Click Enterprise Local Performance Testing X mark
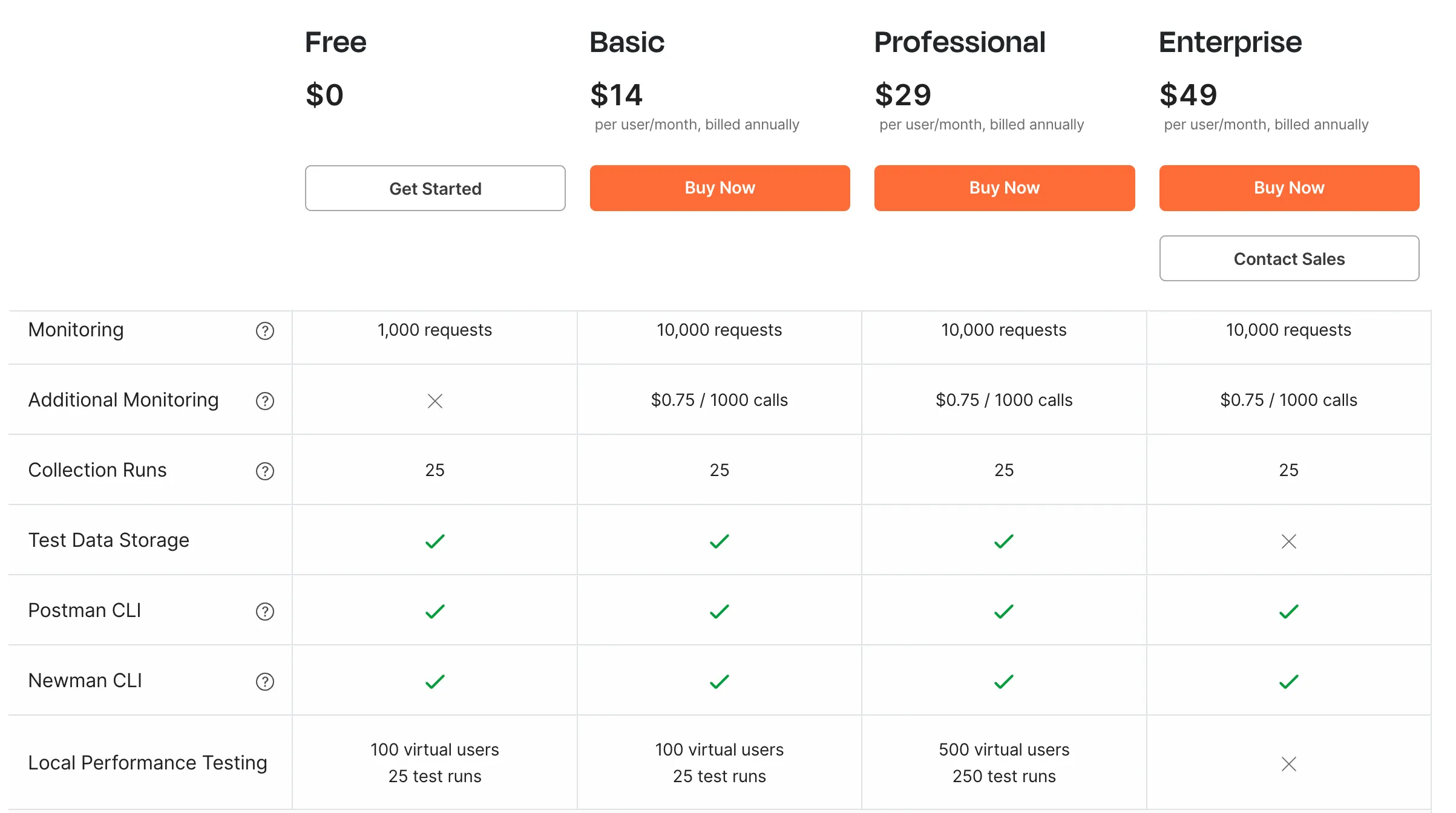Viewport: 1456px width, 813px height. pyautogui.click(x=1289, y=764)
